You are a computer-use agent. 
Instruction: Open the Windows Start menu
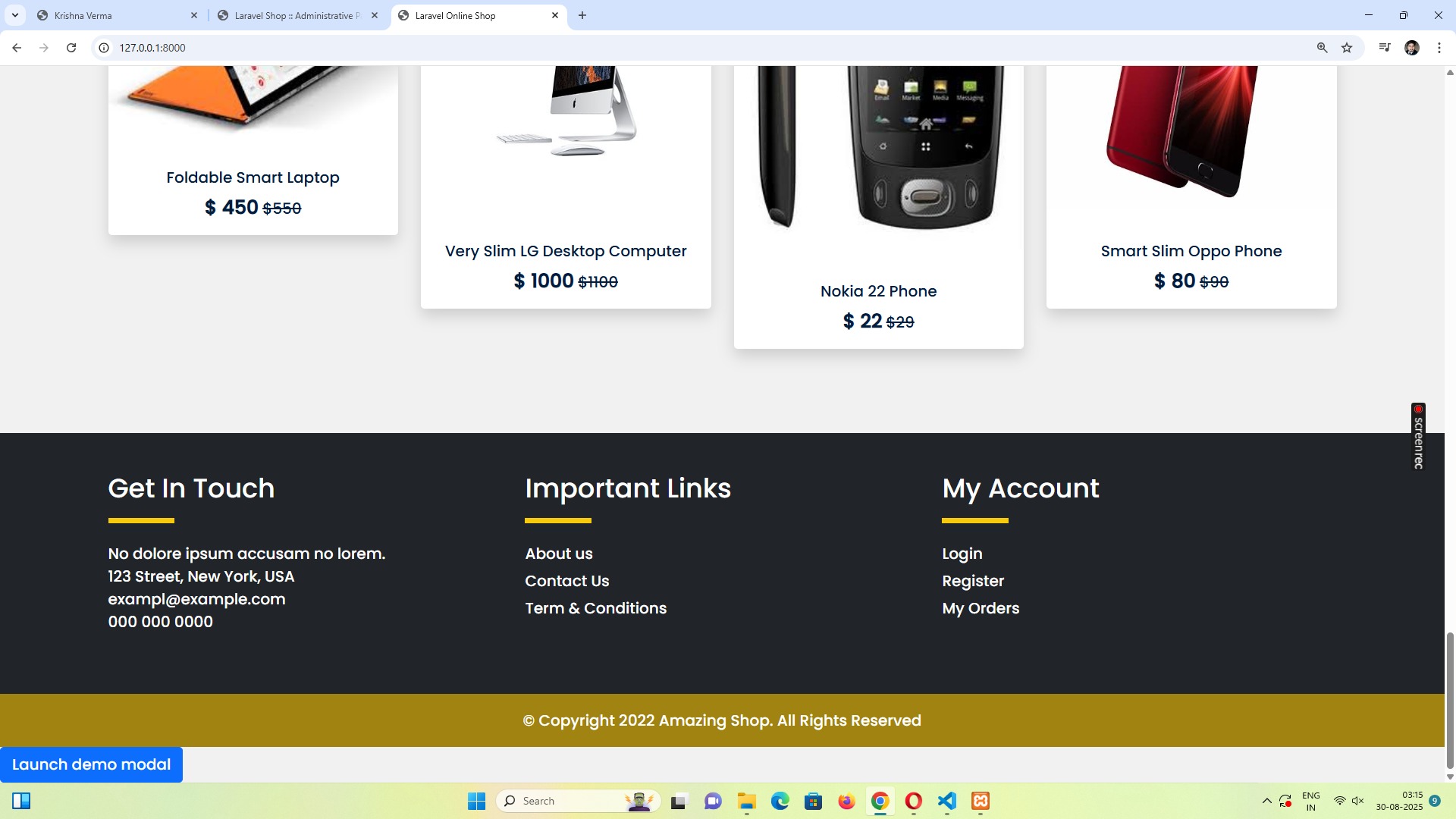pos(476,801)
